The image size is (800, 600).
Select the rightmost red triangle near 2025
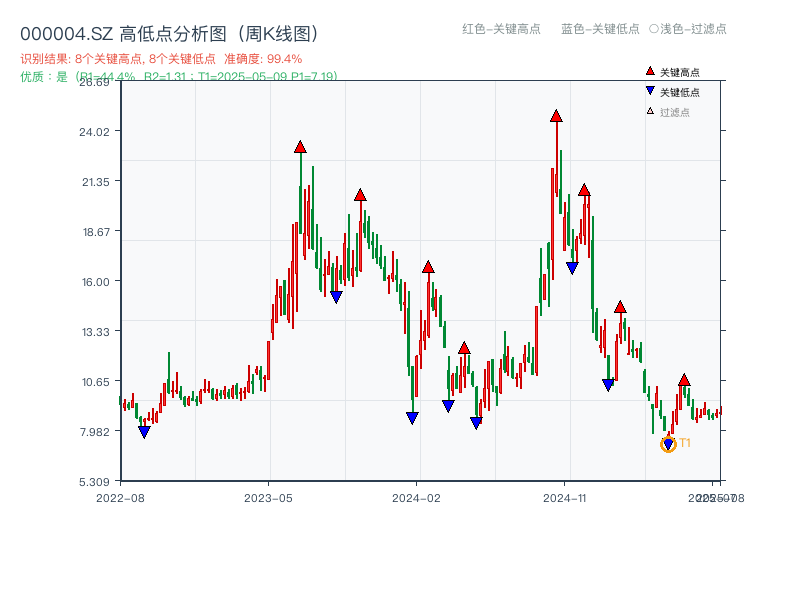(684, 380)
